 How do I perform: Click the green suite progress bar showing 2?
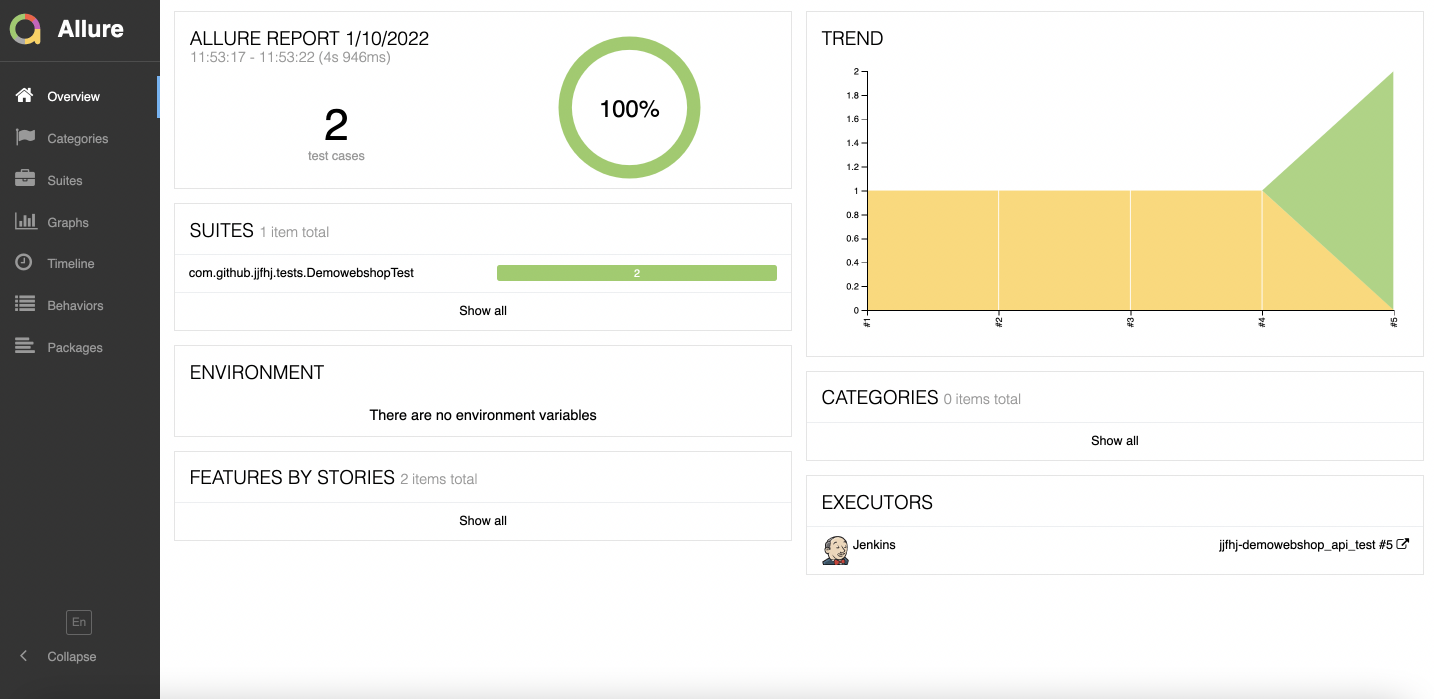pos(637,273)
